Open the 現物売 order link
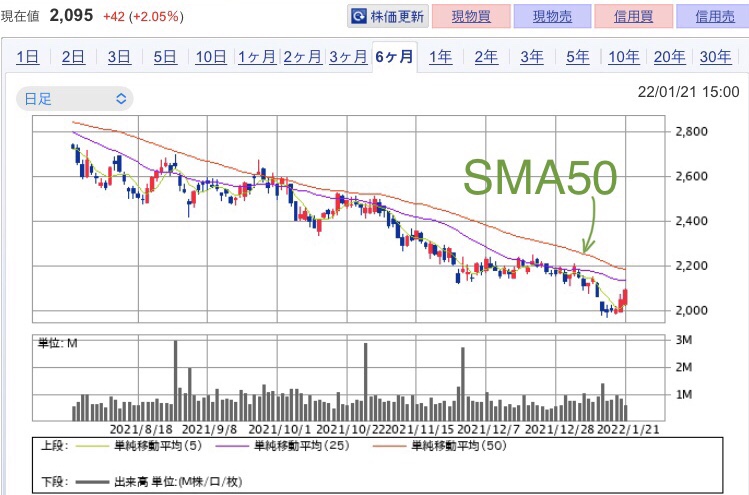 (552, 17)
